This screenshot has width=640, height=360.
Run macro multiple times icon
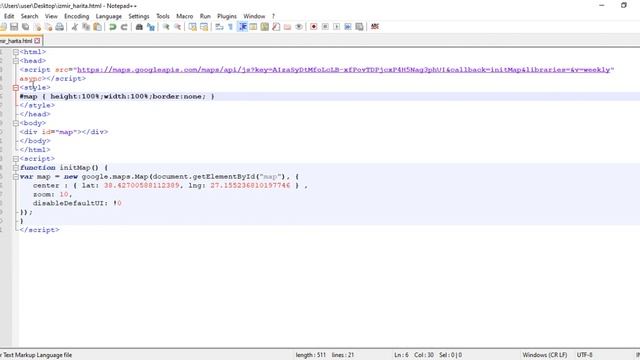348,27
